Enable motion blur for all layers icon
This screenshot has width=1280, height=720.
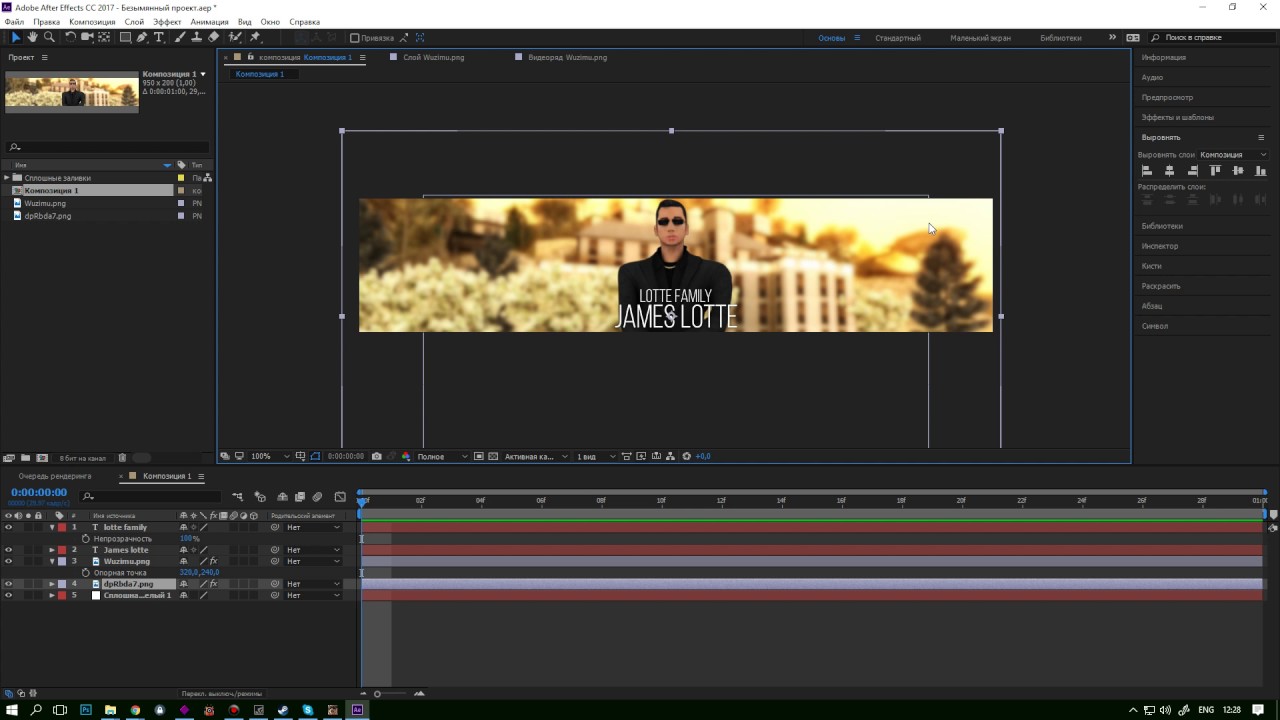click(x=317, y=496)
